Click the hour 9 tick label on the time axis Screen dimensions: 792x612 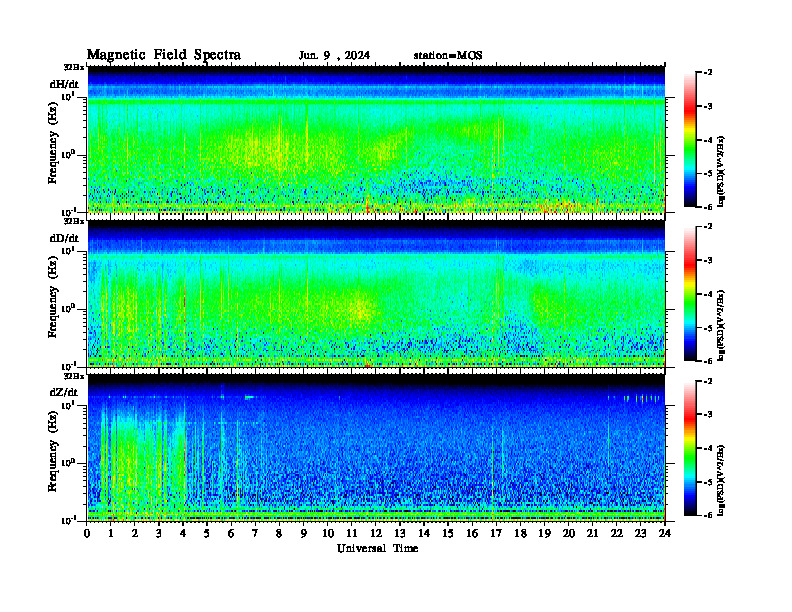pos(303,533)
